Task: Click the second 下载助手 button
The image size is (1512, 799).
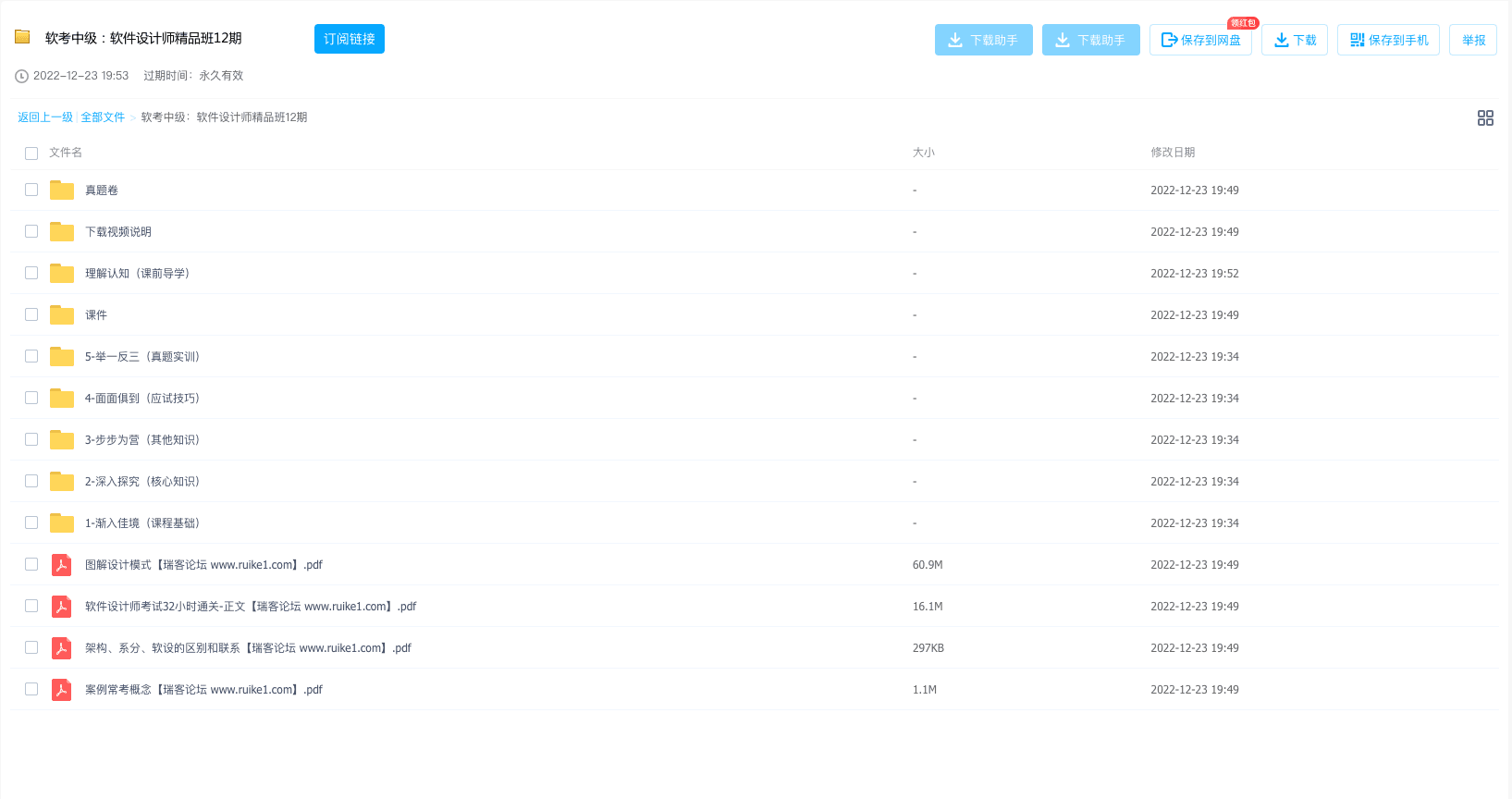Action: pos(1091,40)
